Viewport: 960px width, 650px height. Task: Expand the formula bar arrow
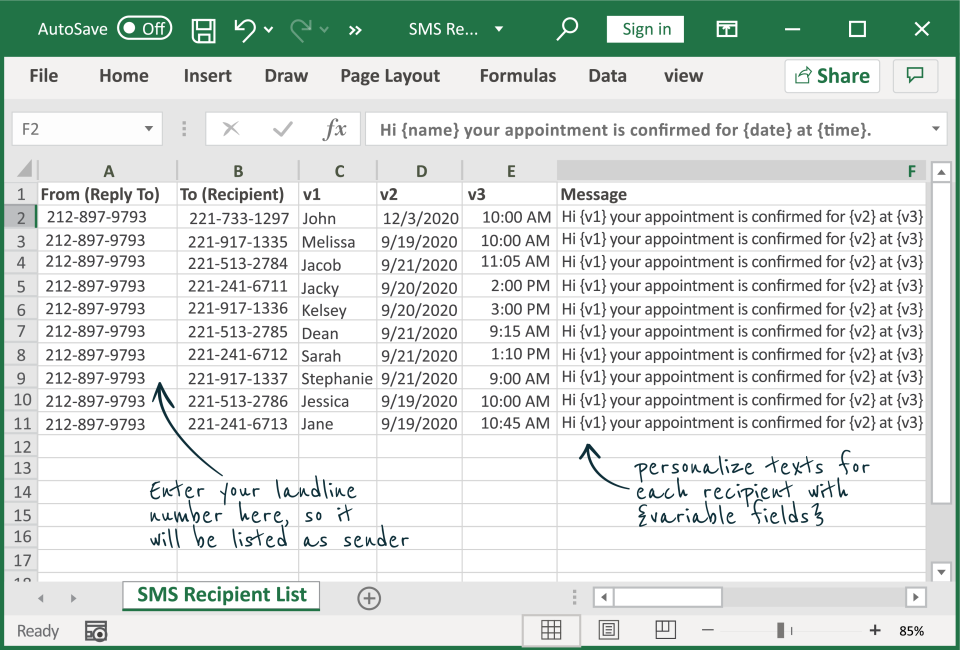pos(936,129)
